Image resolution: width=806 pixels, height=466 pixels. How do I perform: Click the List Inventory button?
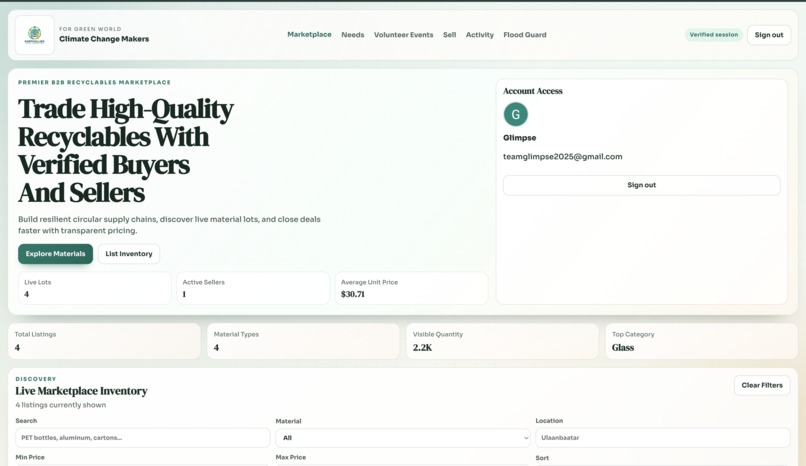(129, 254)
